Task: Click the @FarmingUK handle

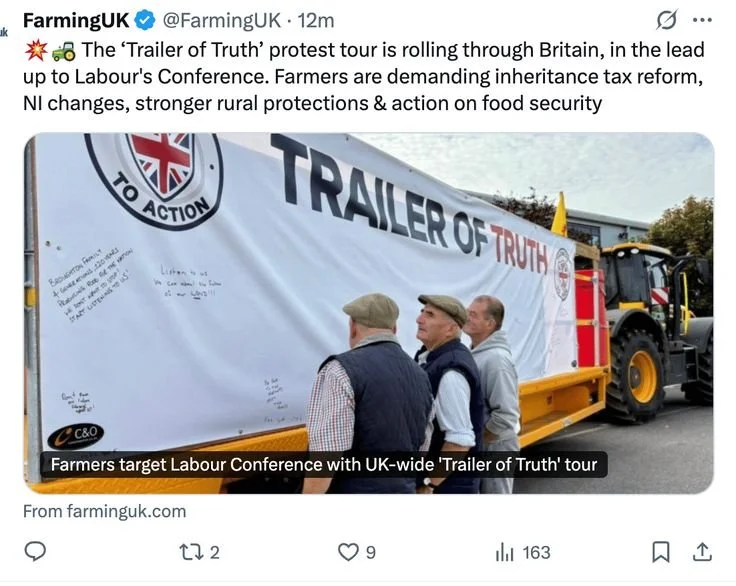Action: click(x=222, y=20)
